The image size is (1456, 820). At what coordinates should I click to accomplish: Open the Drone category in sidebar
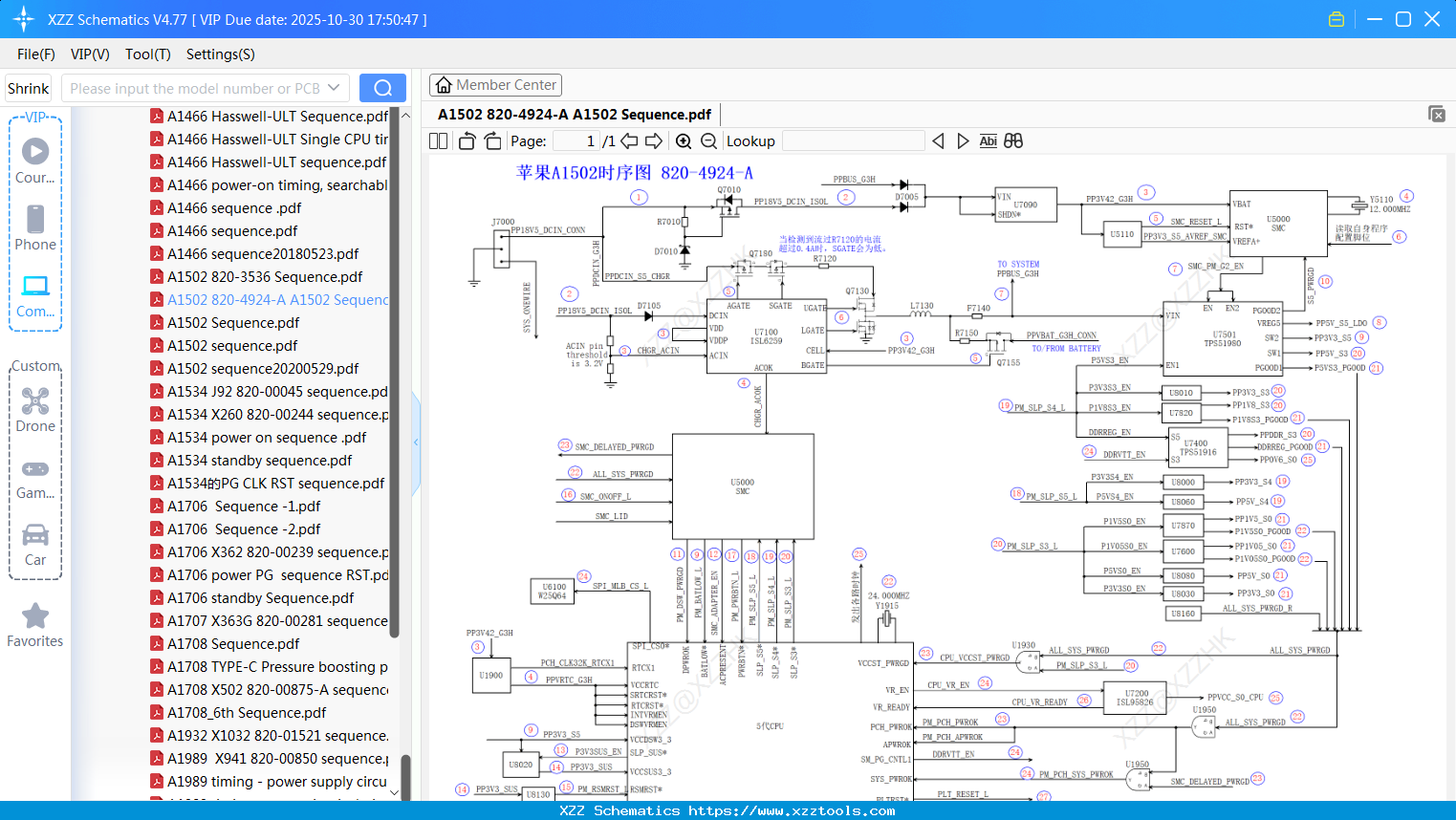(x=35, y=410)
